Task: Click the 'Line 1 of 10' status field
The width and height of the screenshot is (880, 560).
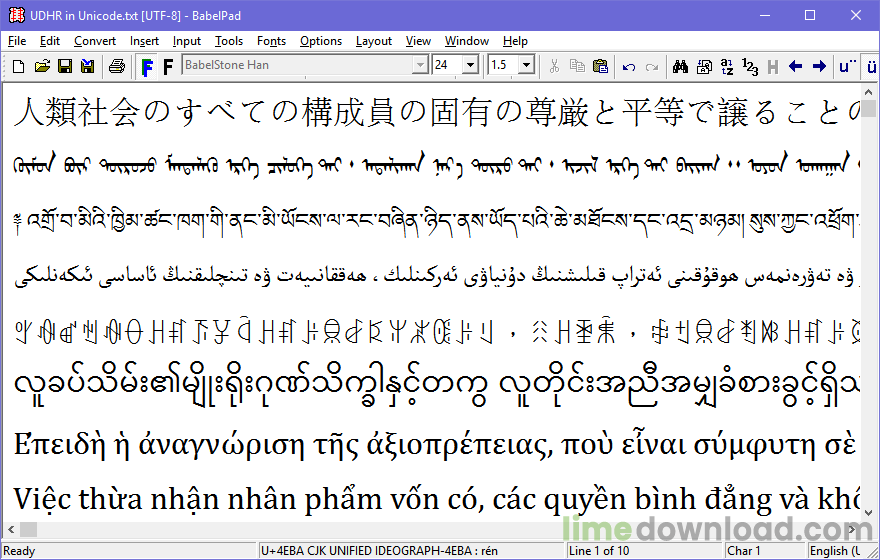Action: coord(600,551)
